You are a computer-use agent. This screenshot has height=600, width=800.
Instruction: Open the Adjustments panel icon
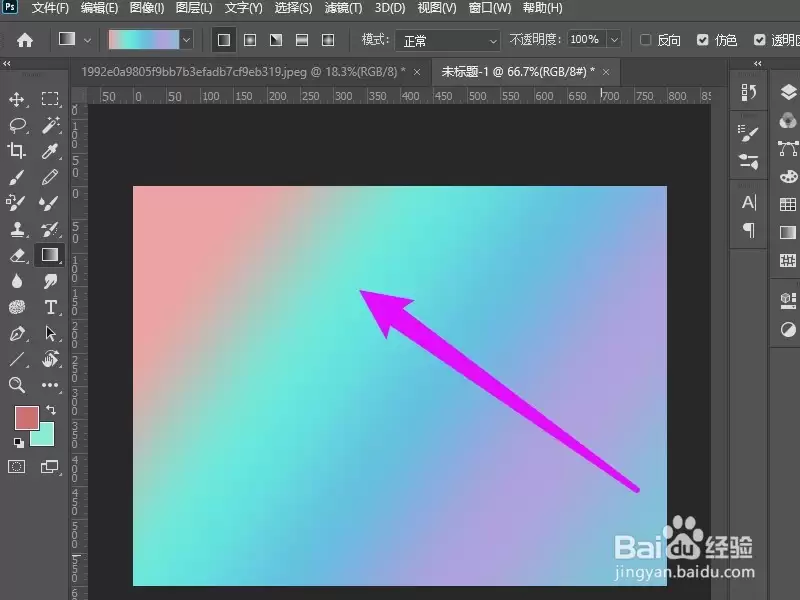788,330
